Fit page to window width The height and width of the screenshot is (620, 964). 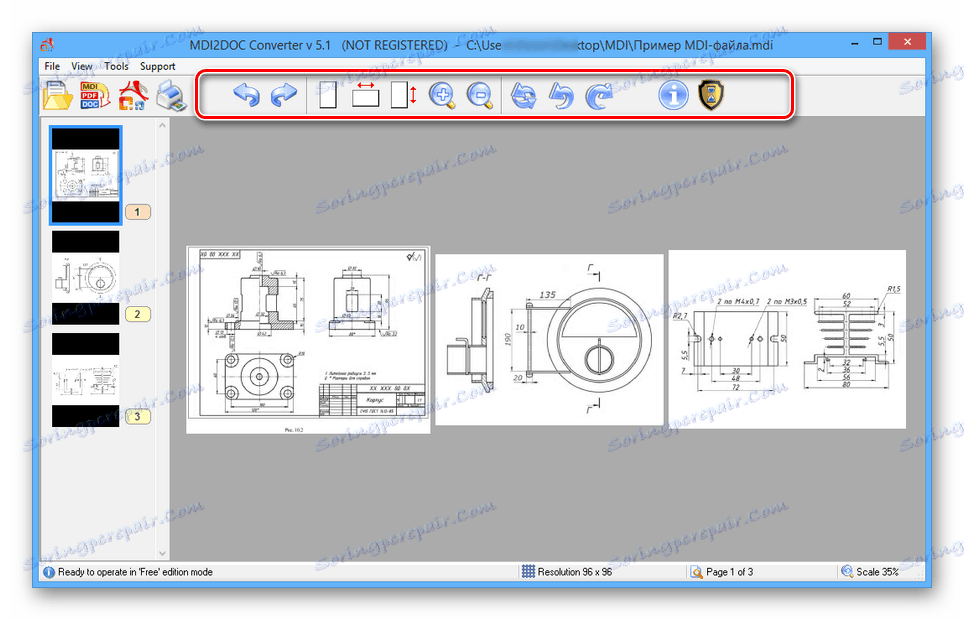pyautogui.click(x=365, y=94)
